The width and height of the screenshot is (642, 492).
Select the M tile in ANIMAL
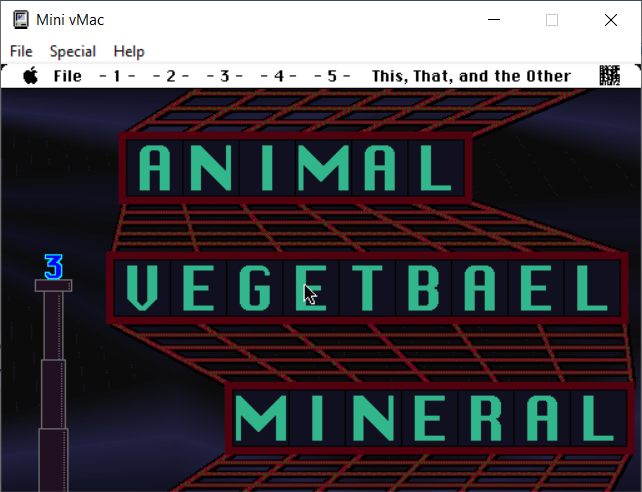[323, 168]
